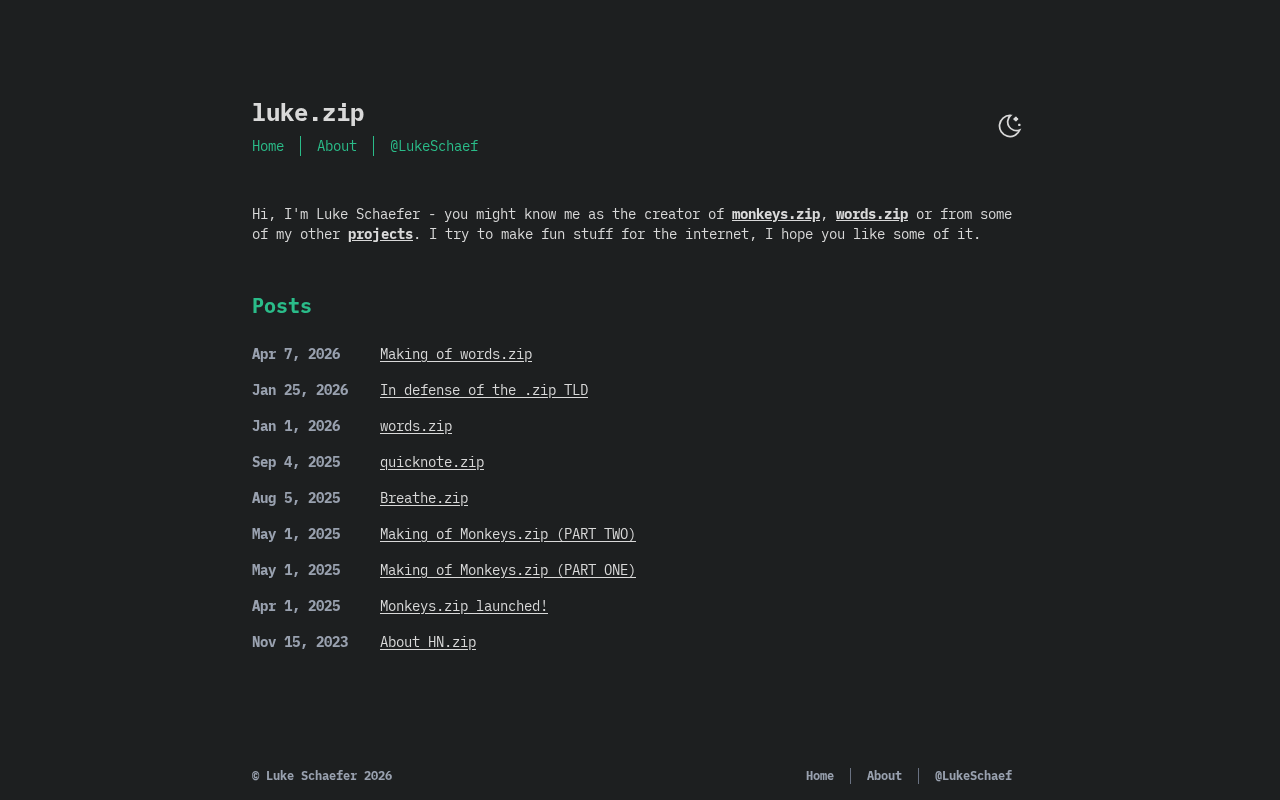This screenshot has height=800, width=1280.
Task: Open About in the header navigation
Action: pos(337,146)
